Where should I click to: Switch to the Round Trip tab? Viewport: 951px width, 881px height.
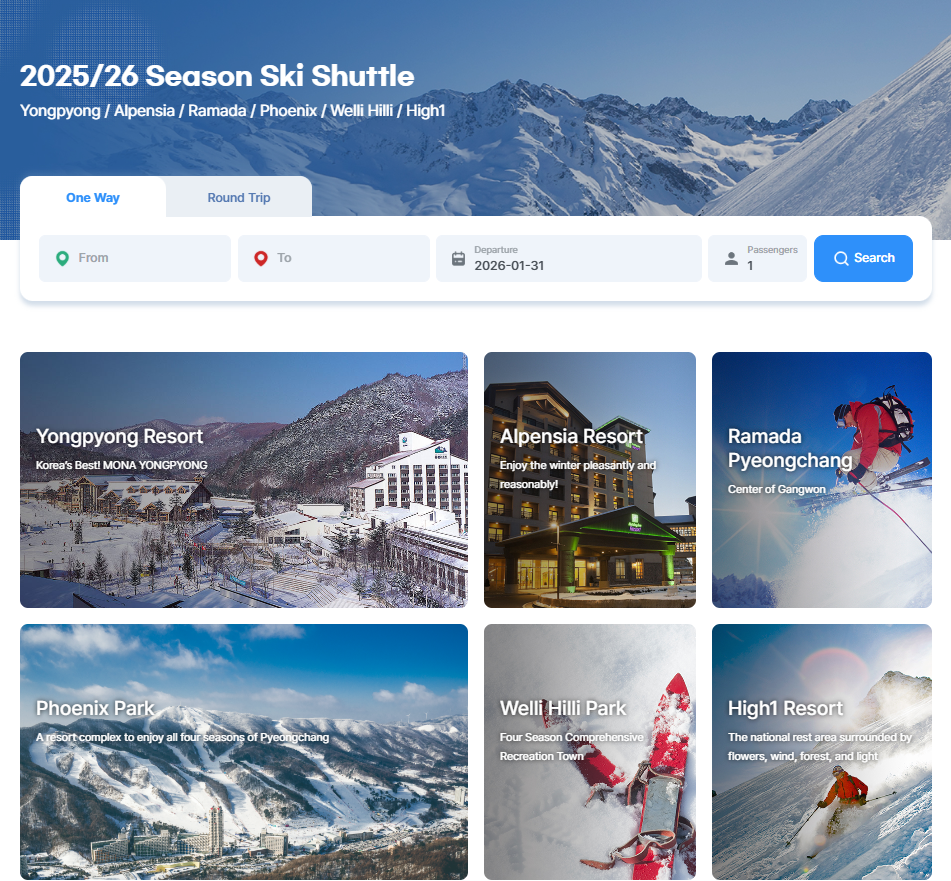click(239, 197)
